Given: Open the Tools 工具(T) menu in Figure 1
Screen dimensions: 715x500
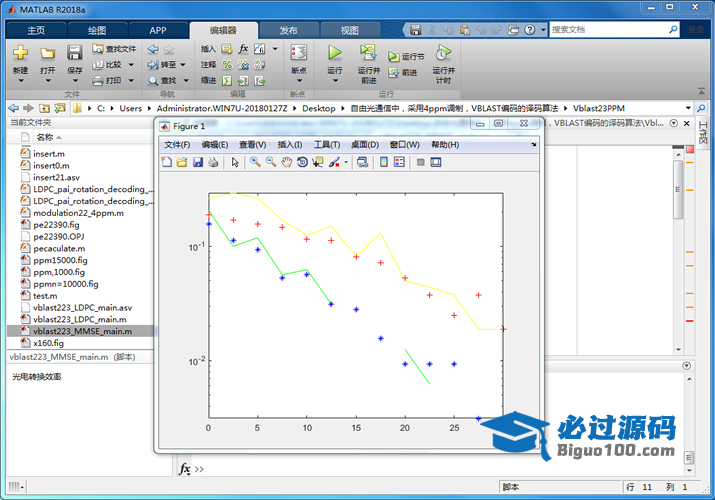Looking at the screenshot, I should click(326, 145).
